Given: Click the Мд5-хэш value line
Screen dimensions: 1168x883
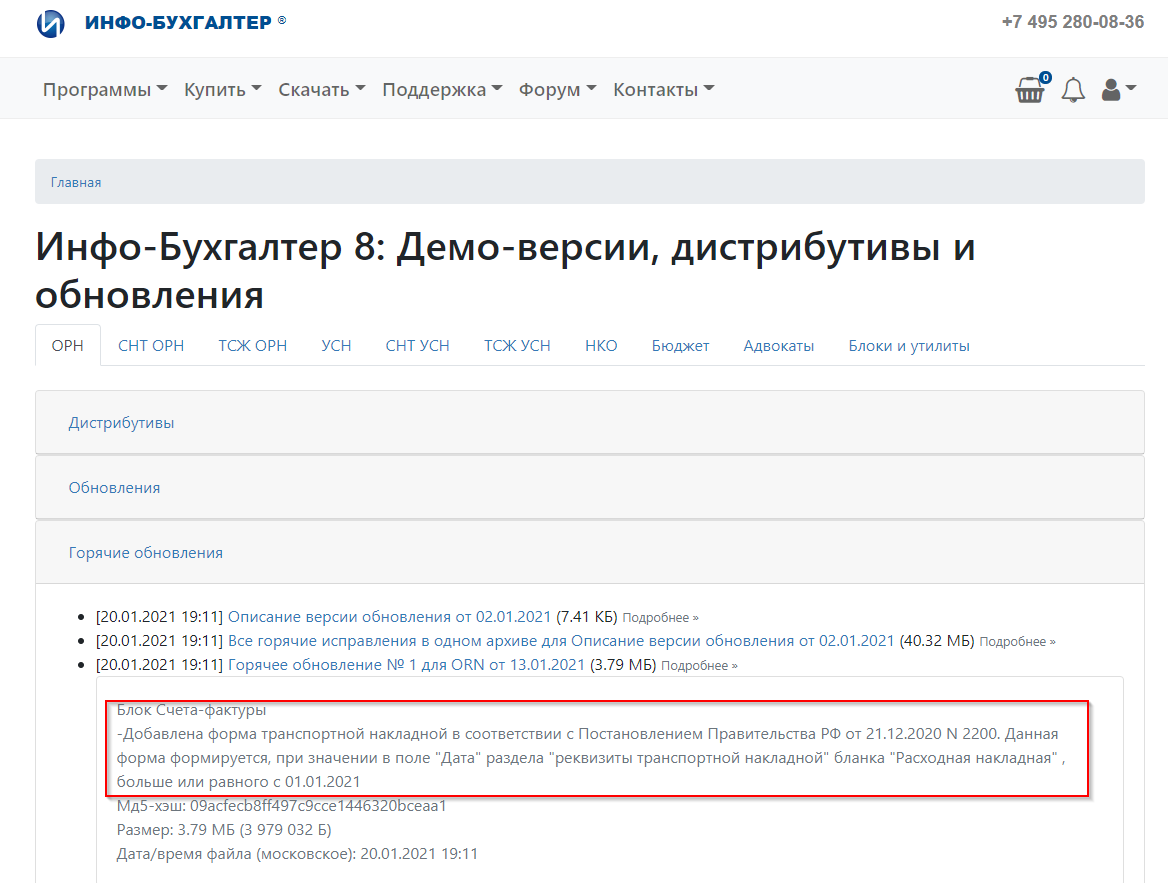Looking at the screenshot, I should [282, 806].
